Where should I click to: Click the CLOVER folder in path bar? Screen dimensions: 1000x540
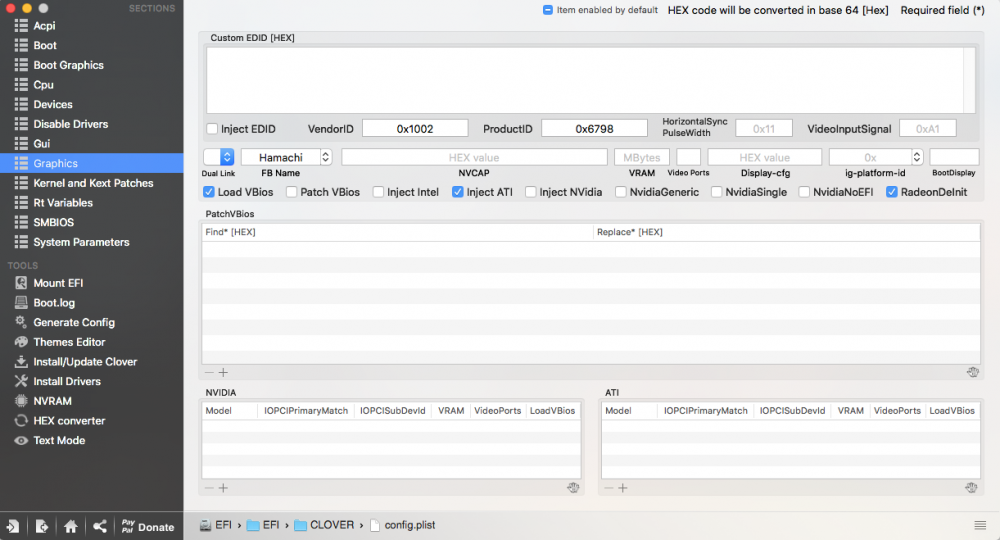click(x=323, y=525)
